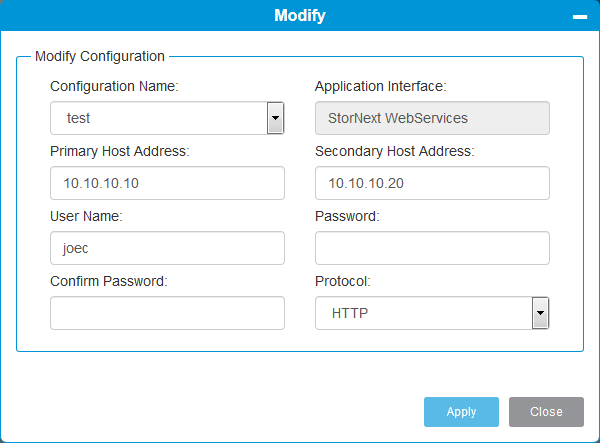Close the Modify dialog with Close button
This screenshot has width=600, height=443.
tap(546, 412)
